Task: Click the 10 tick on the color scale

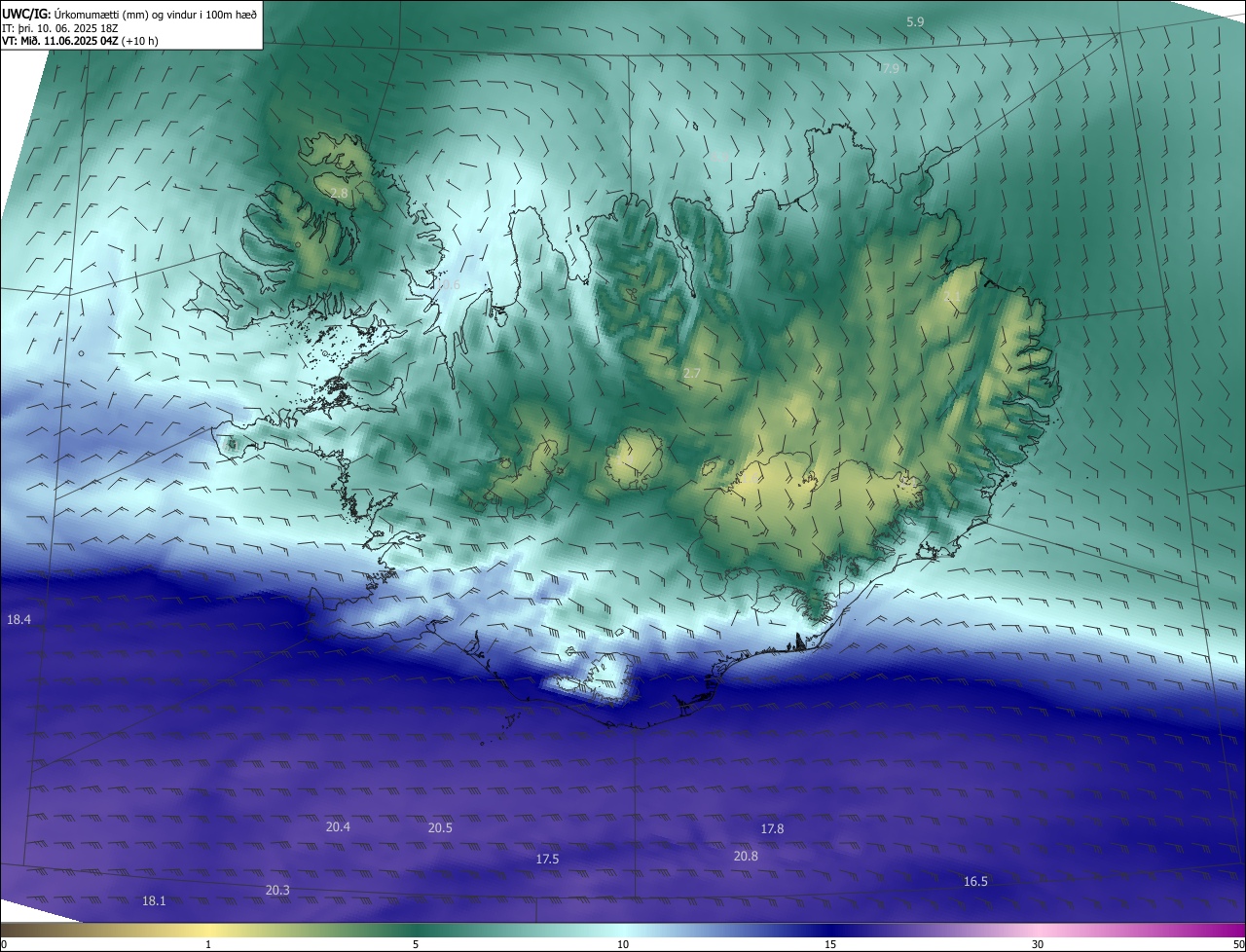Action: pyautogui.click(x=623, y=944)
